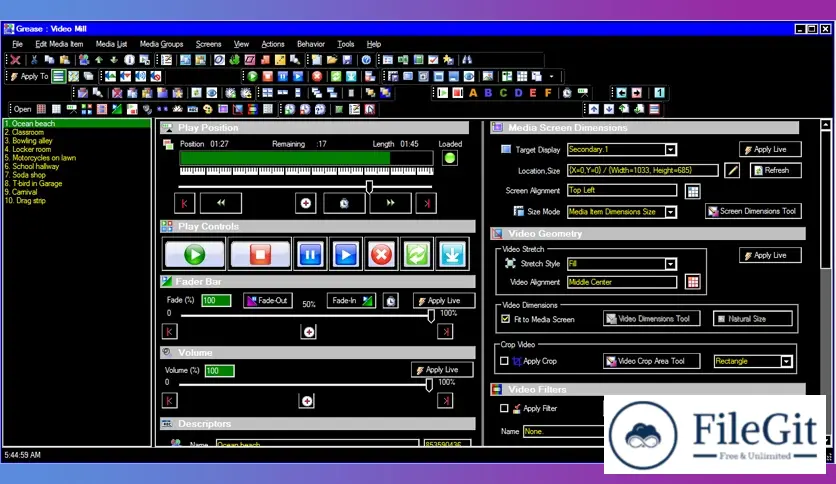Viewport: 836px width, 484px height.
Task: Open the Tools menu
Action: [x=345, y=44]
